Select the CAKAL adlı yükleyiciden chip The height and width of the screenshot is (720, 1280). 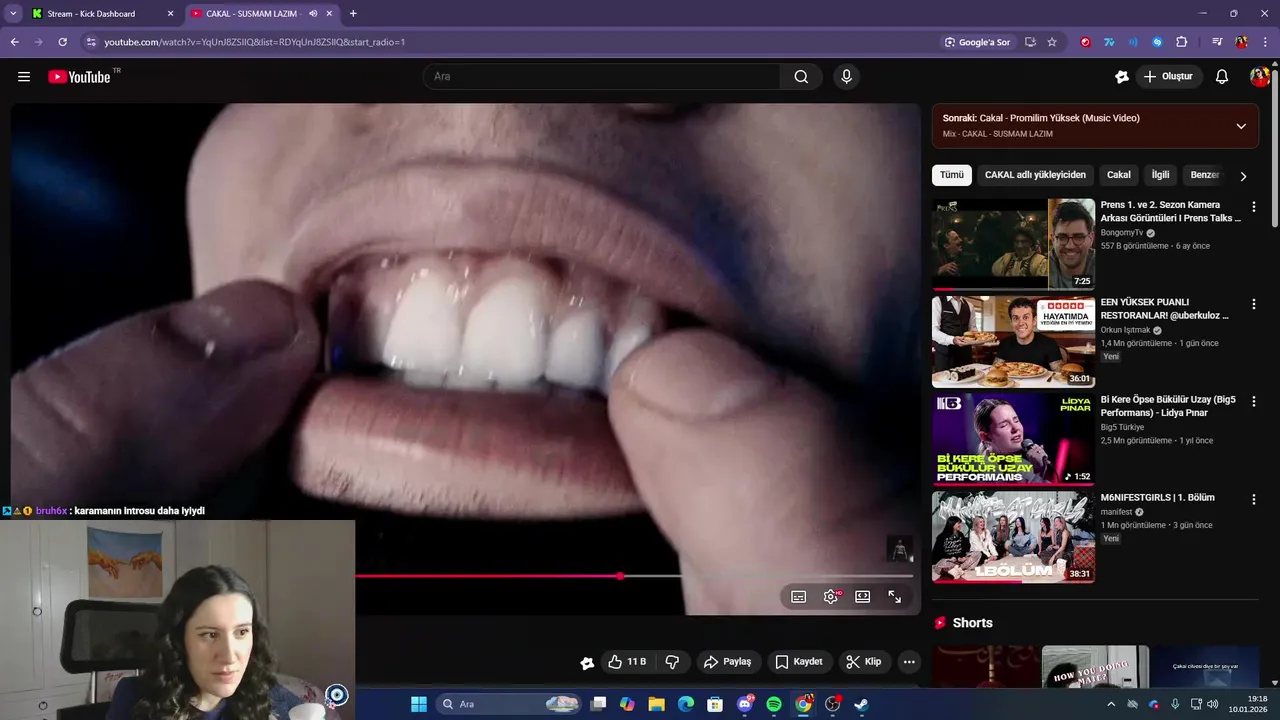tap(1035, 175)
